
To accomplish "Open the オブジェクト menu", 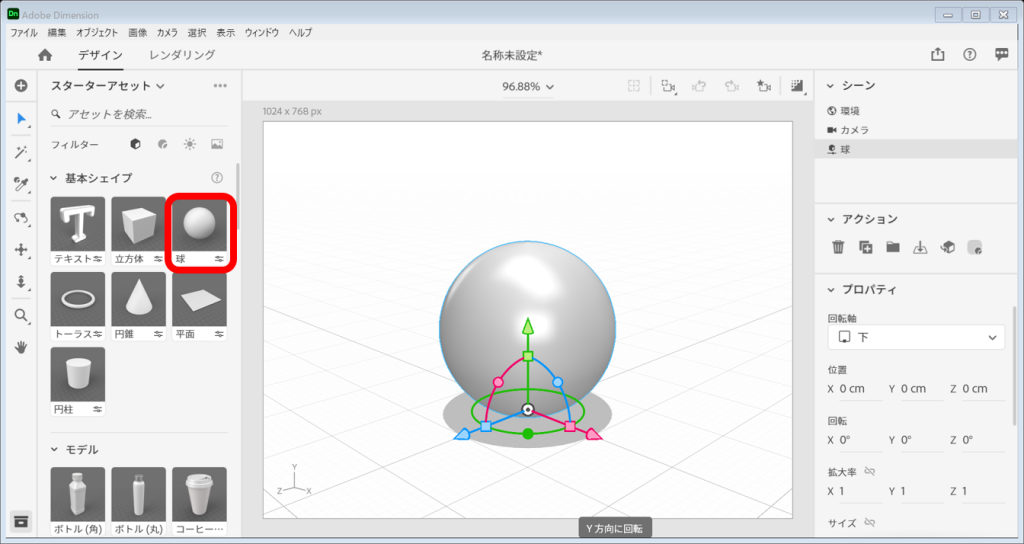I will 97,33.
